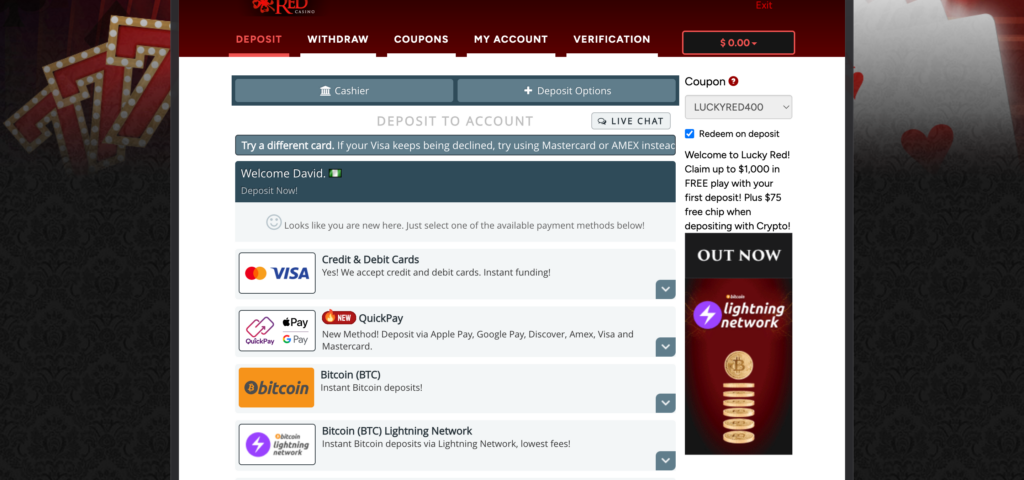Click the Cashier button
Screen dimensions: 1024x480
[344, 91]
